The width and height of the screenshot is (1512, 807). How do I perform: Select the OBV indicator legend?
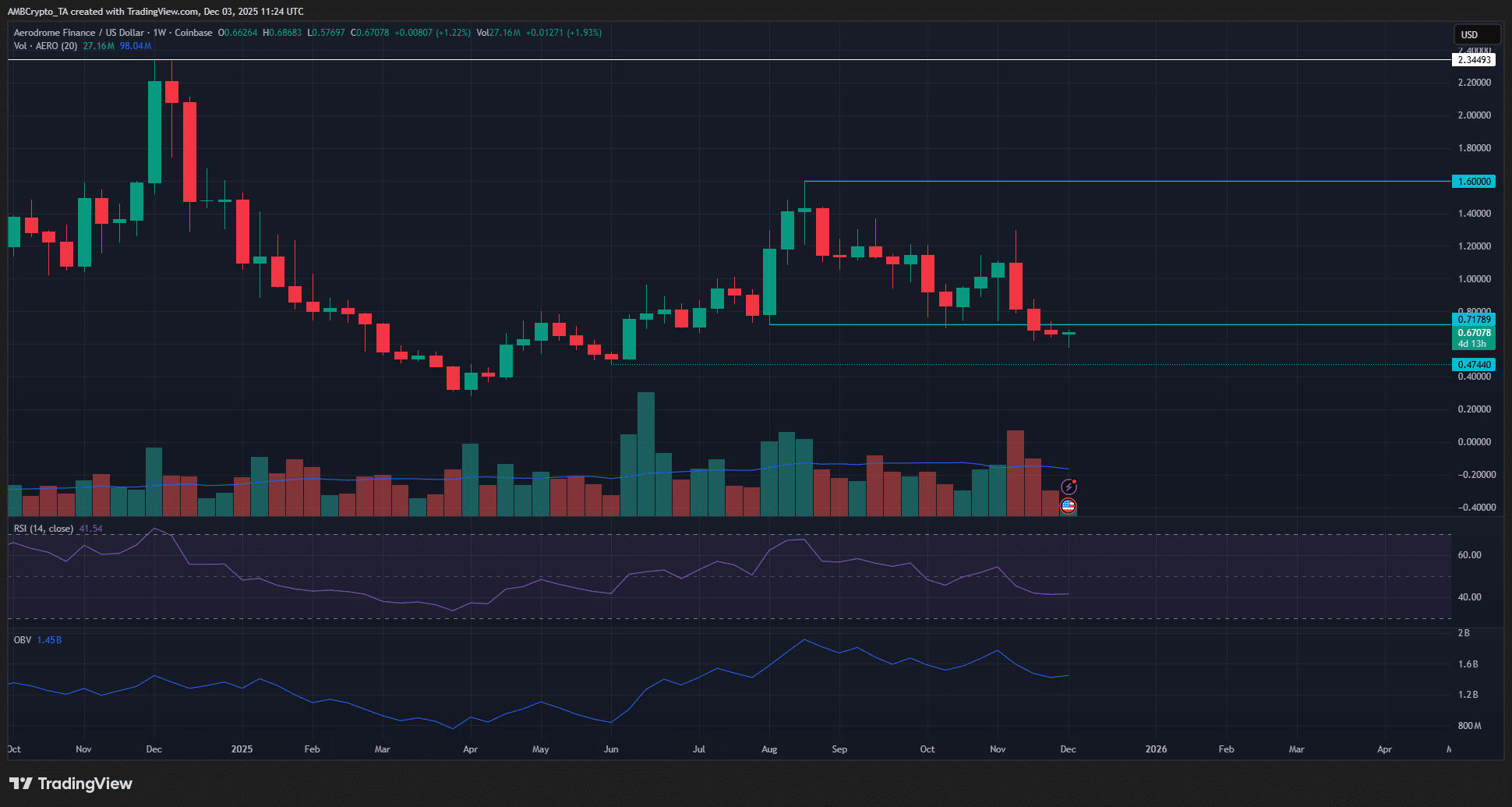[x=23, y=640]
